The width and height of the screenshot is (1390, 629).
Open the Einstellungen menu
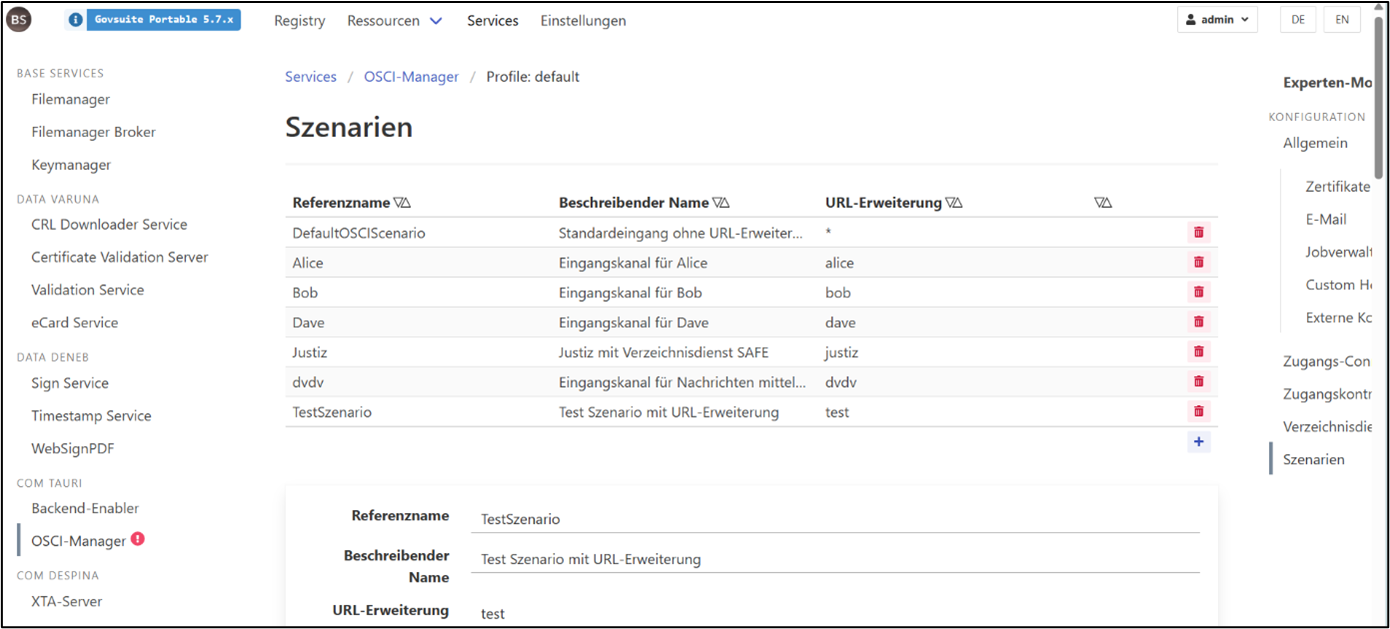pyautogui.click(x=583, y=19)
